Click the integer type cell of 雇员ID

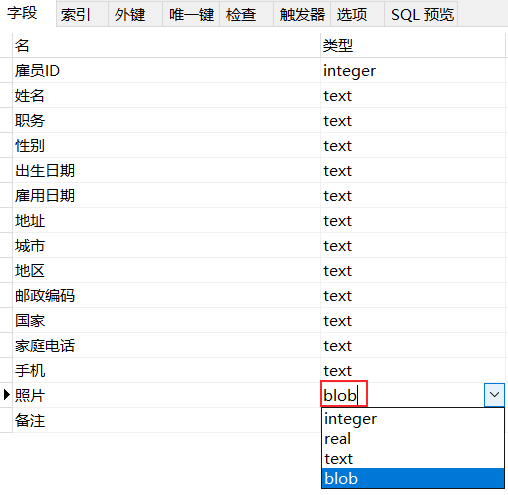pyautogui.click(x=413, y=70)
